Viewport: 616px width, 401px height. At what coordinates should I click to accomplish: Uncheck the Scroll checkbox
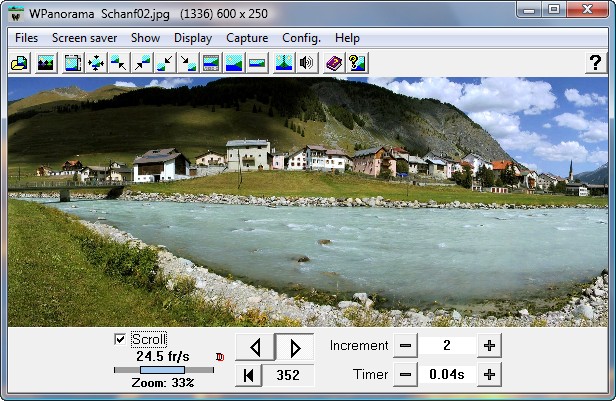pos(120,339)
